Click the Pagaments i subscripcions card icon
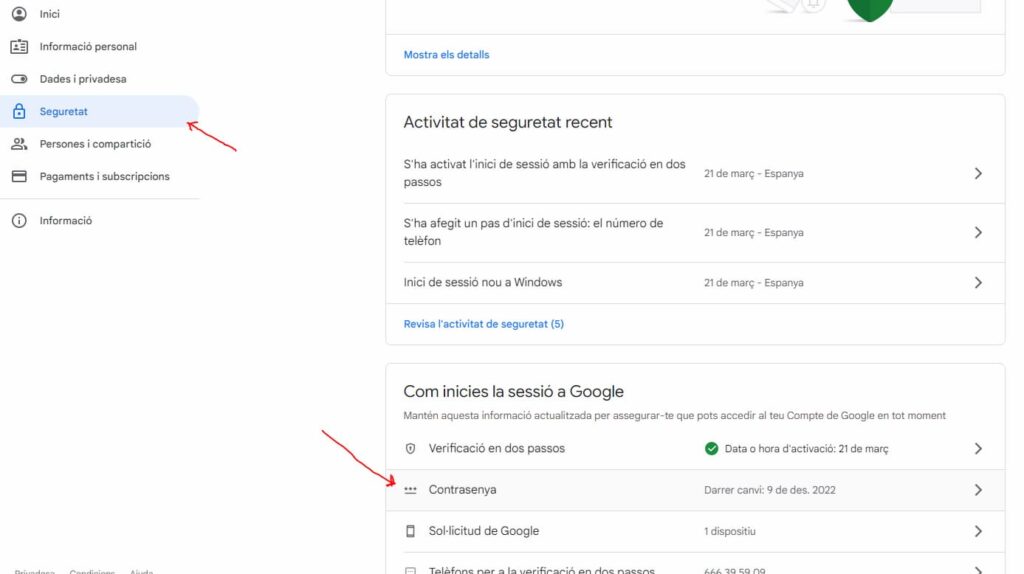 click(x=19, y=177)
